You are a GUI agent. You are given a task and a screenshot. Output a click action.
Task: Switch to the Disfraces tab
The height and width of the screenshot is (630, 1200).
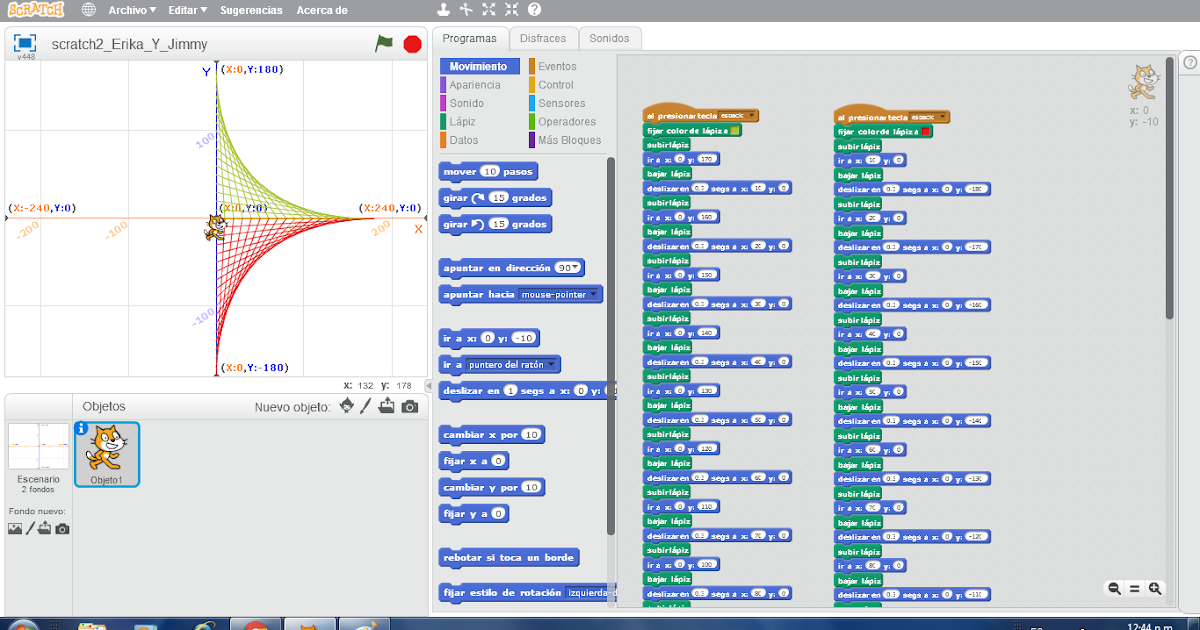pos(543,38)
